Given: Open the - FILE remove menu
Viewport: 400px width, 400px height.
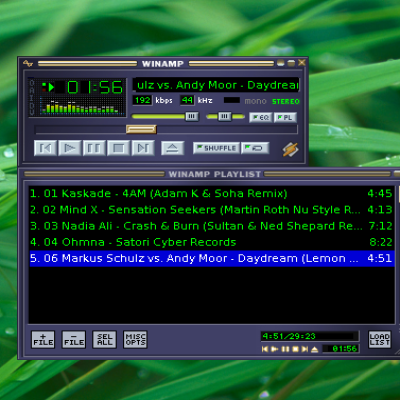Looking at the screenshot, I should click(x=74, y=339).
